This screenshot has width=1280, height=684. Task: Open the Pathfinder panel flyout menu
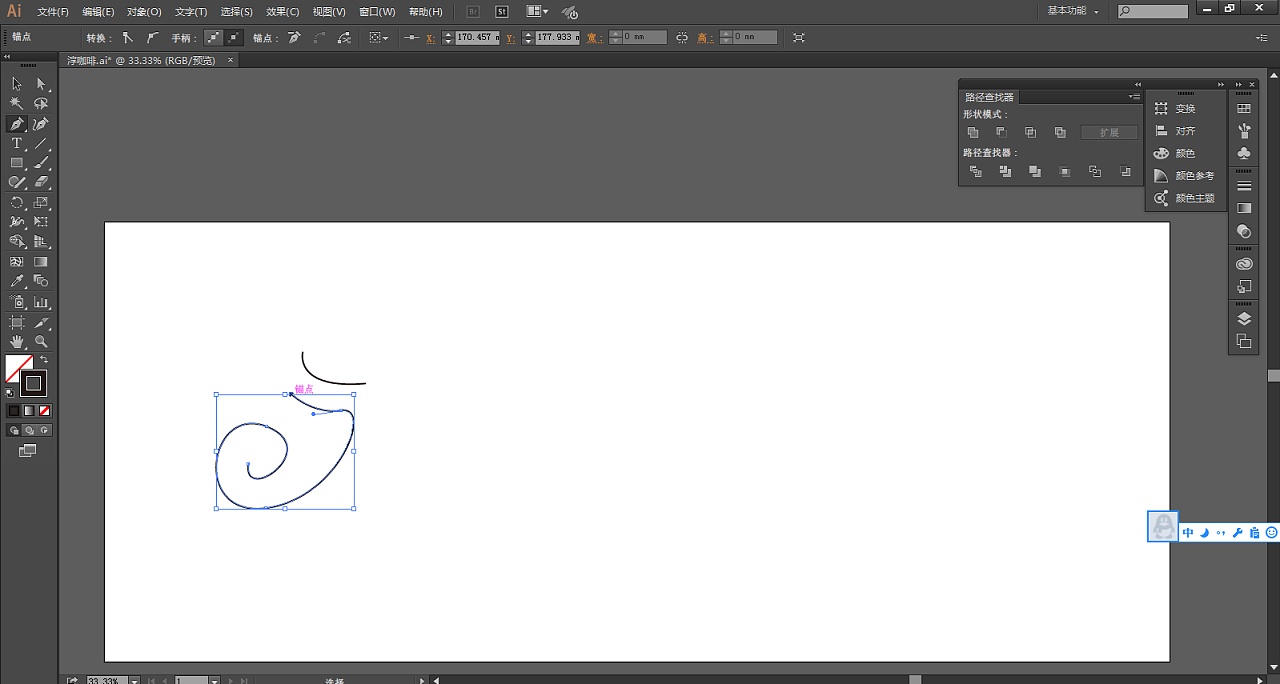[x=1135, y=97]
